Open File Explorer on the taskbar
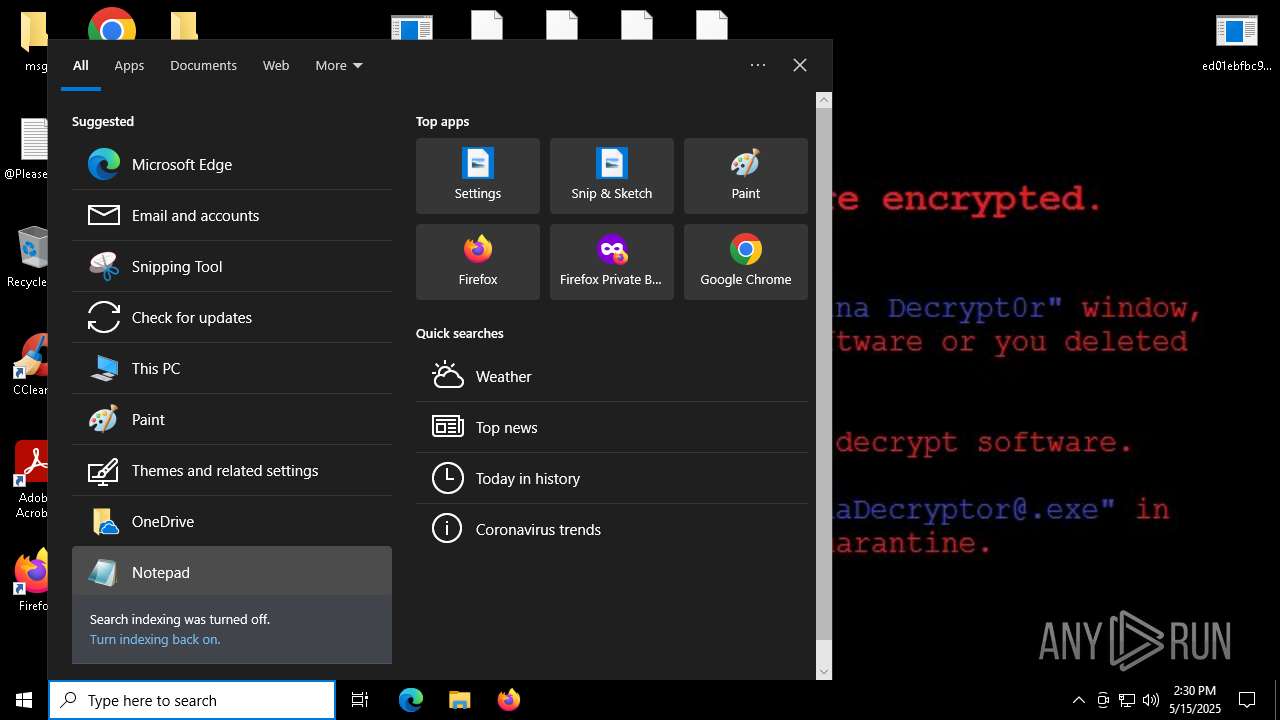This screenshot has height=720, width=1280. point(459,700)
